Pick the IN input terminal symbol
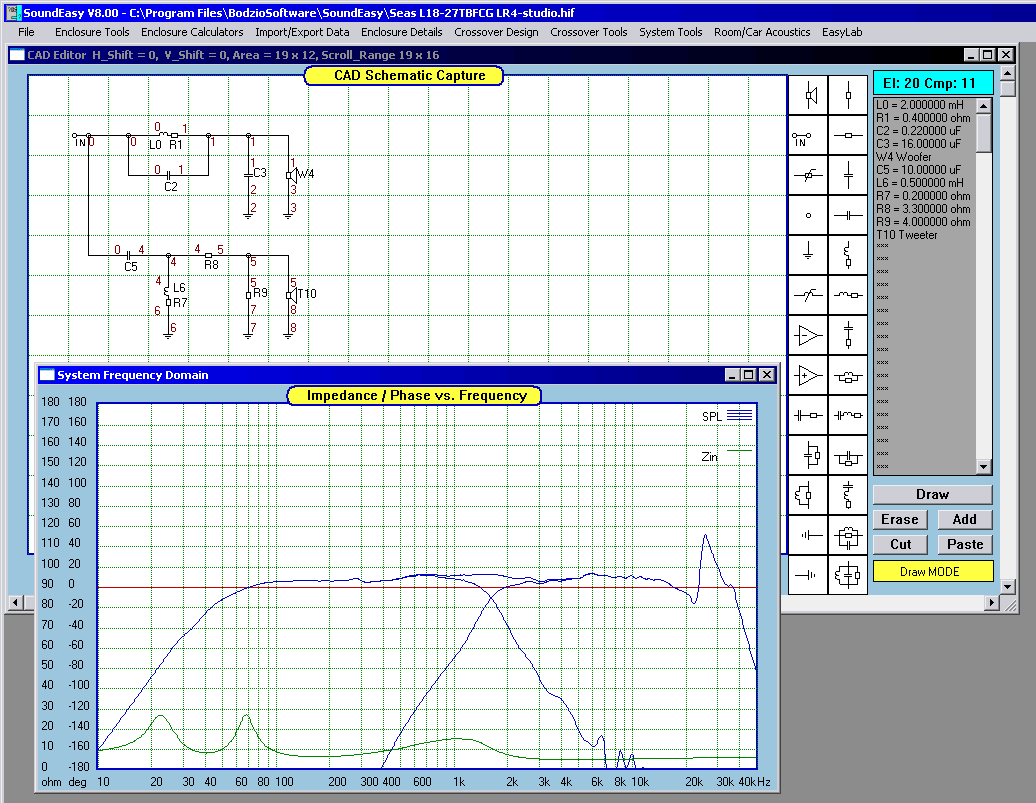The image size is (1036, 803). click(x=808, y=135)
